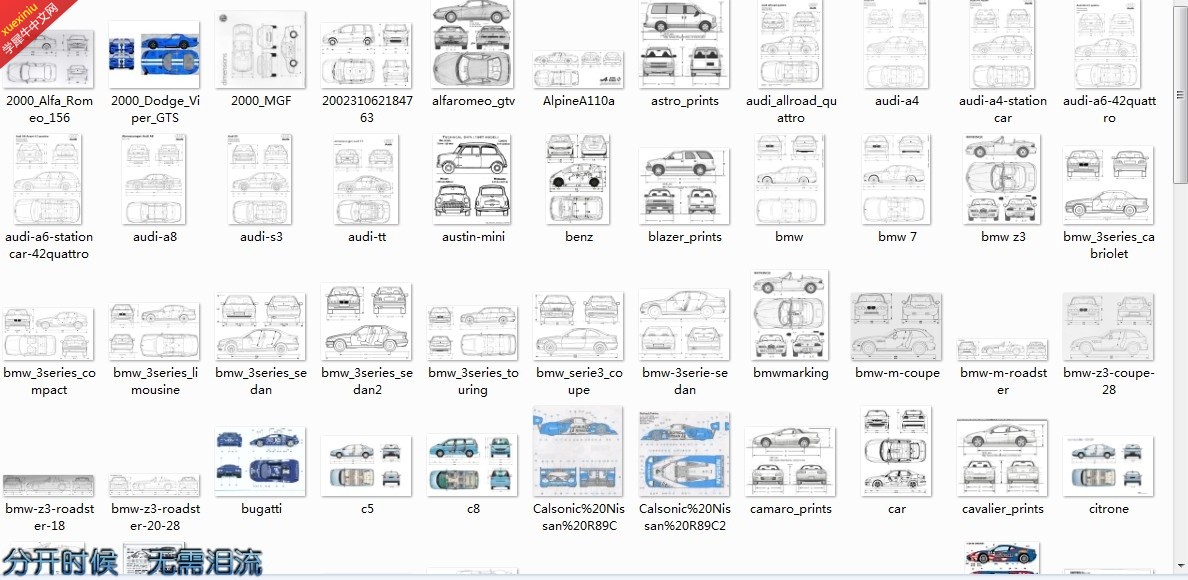Click the bmw_3series_cabriolet thumbnail
1188x580 pixels.
point(1108,185)
